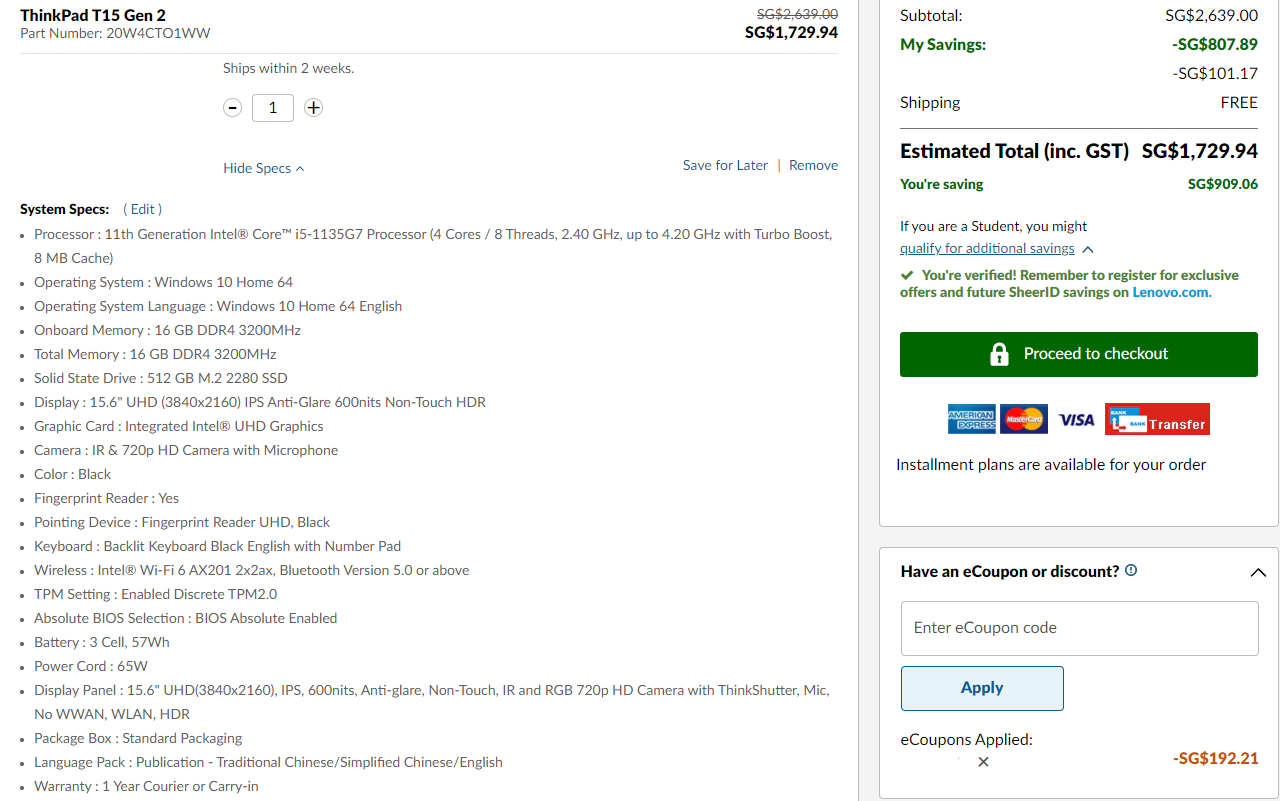Select the VISA payment icon
The width and height of the screenshot is (1280, 801).
click(1076, 420)
